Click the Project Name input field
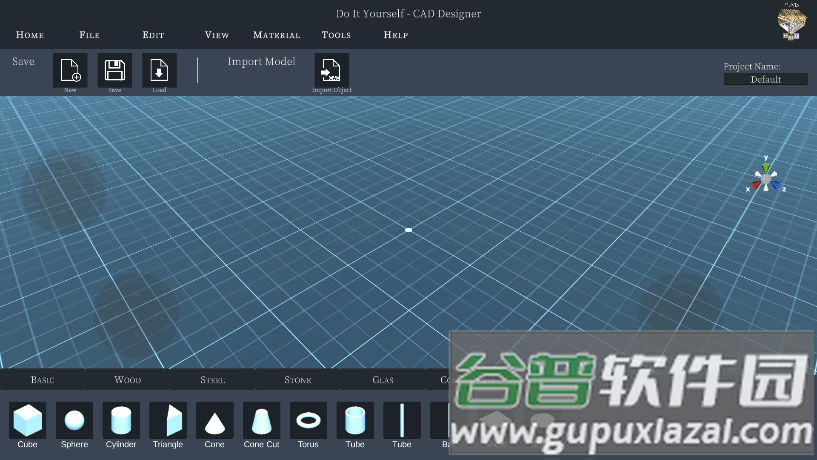Image resolution: width=817 pixels, height=460 pixels. click(765, 79)
